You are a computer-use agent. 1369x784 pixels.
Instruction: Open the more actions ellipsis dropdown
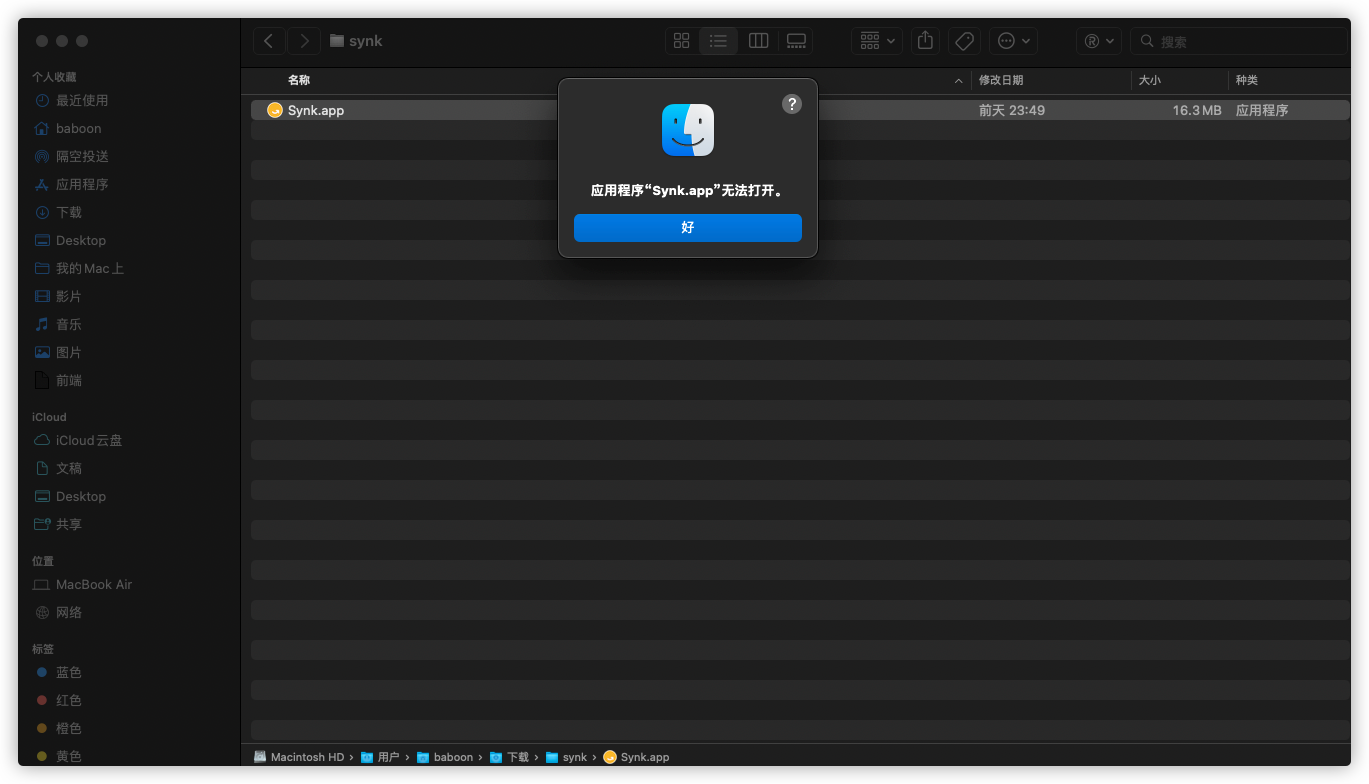click(1013, 40)
